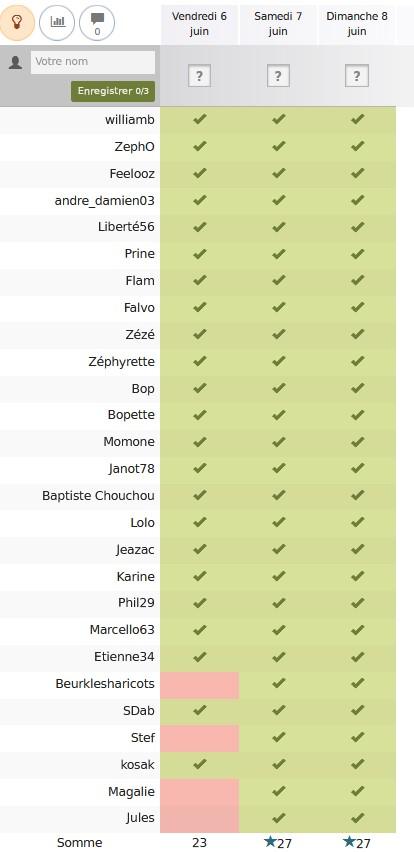The width and height of the screenshot is (414, 852).
Task: Toggle your vote for Vendredi 6 juin
Action: (x=199, y=76)
